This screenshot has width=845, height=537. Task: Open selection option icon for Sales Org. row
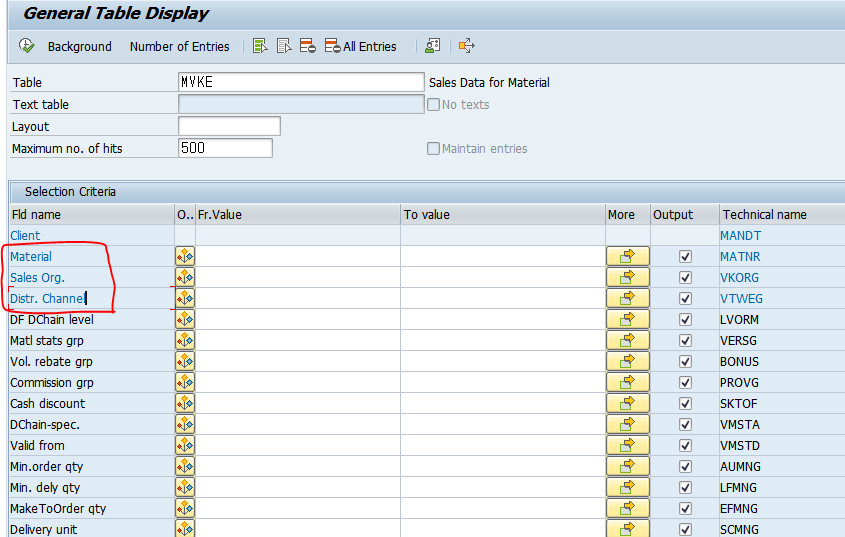185,277
